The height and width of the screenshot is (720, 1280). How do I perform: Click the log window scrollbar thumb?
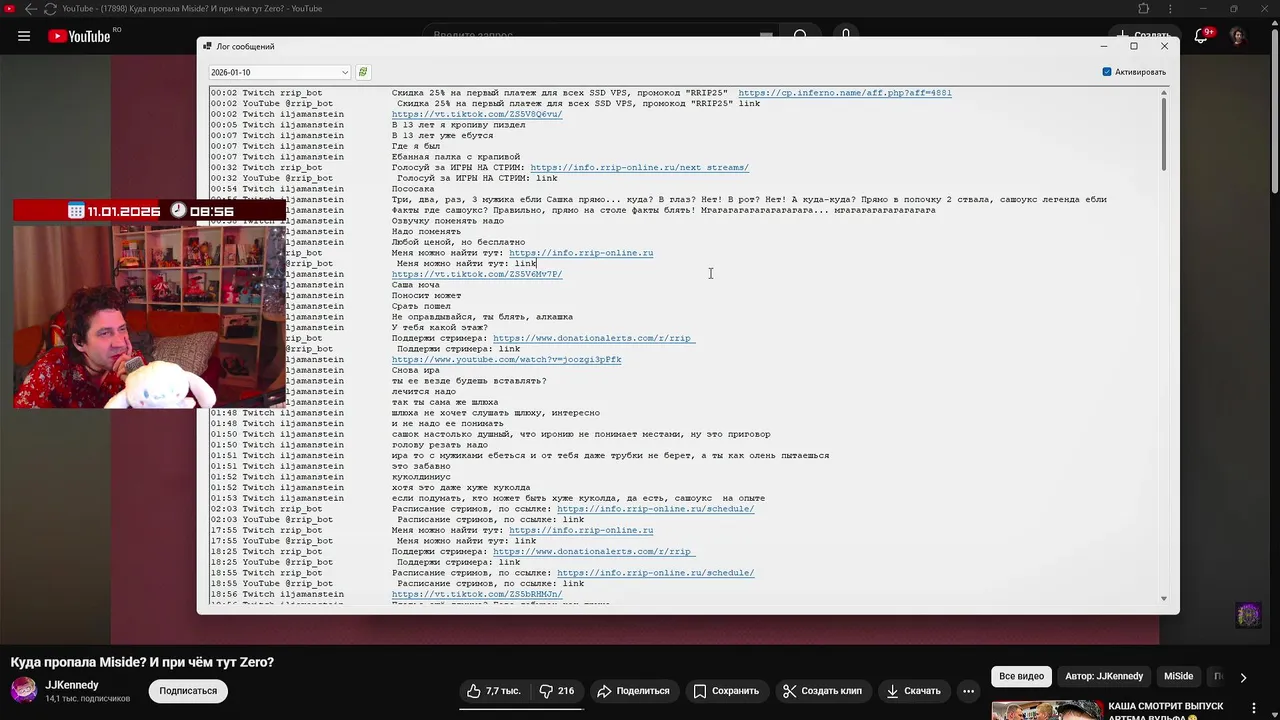(1163, 133)
